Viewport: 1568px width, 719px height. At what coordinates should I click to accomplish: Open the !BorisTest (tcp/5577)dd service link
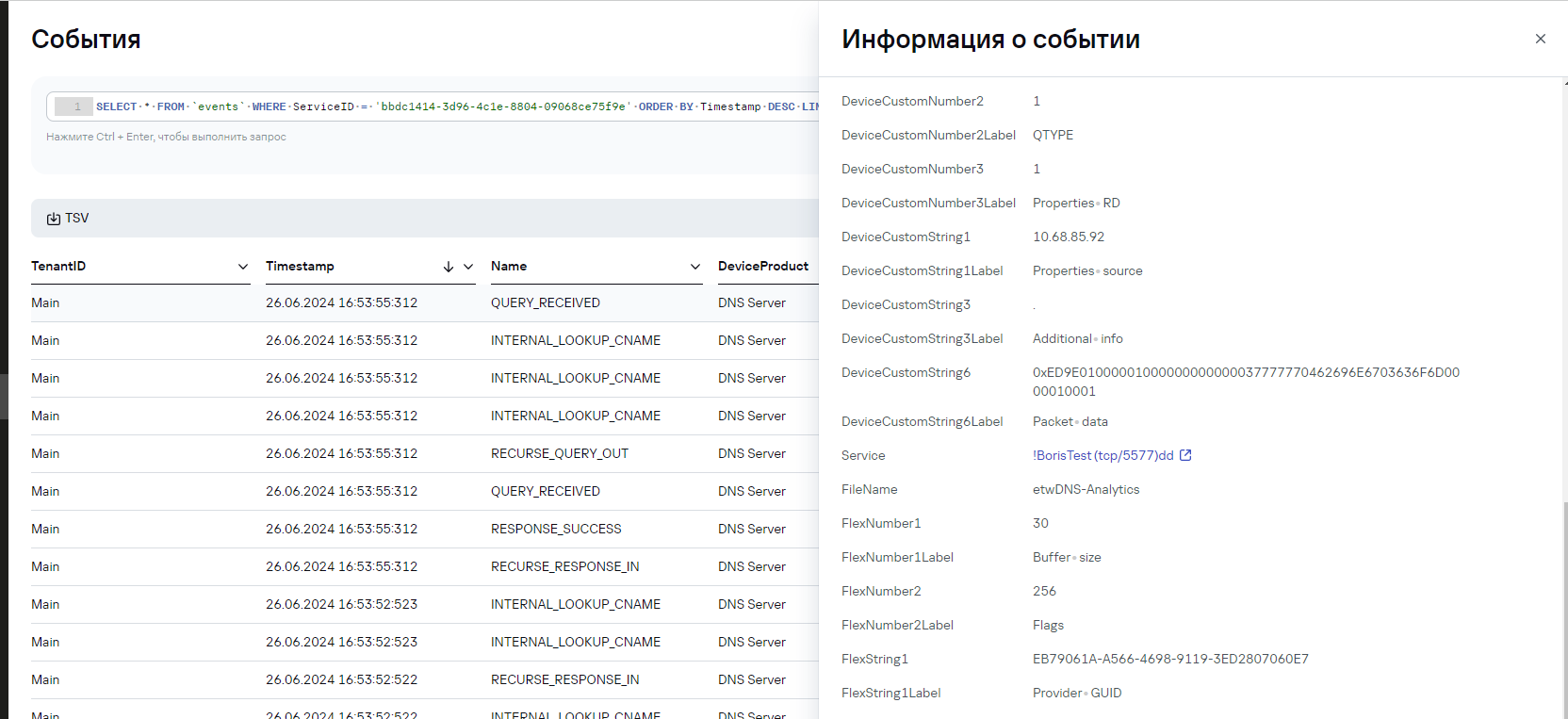1103,455
